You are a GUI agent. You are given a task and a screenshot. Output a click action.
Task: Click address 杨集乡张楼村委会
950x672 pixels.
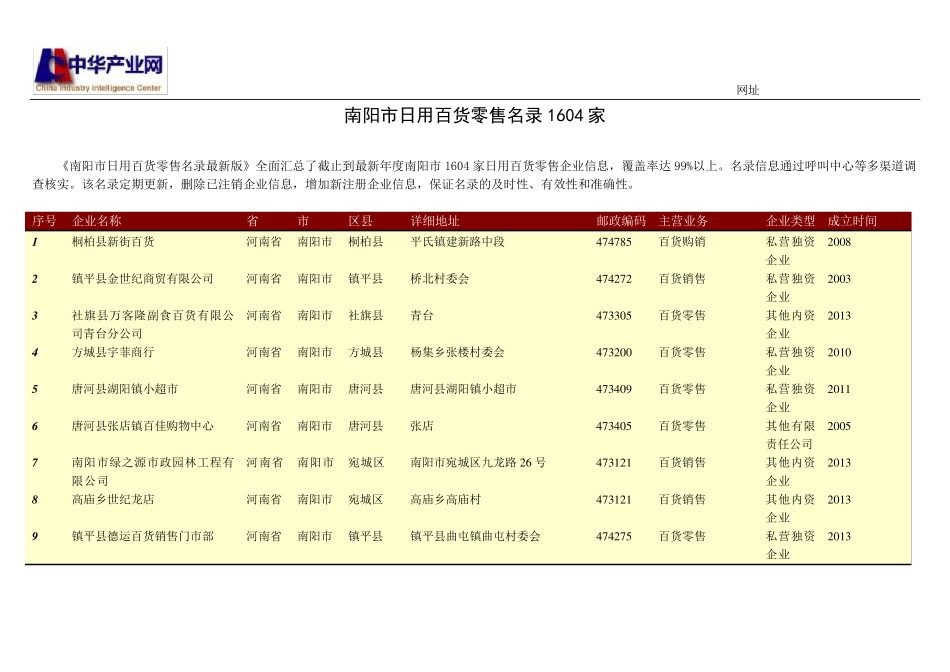[457, 352]
